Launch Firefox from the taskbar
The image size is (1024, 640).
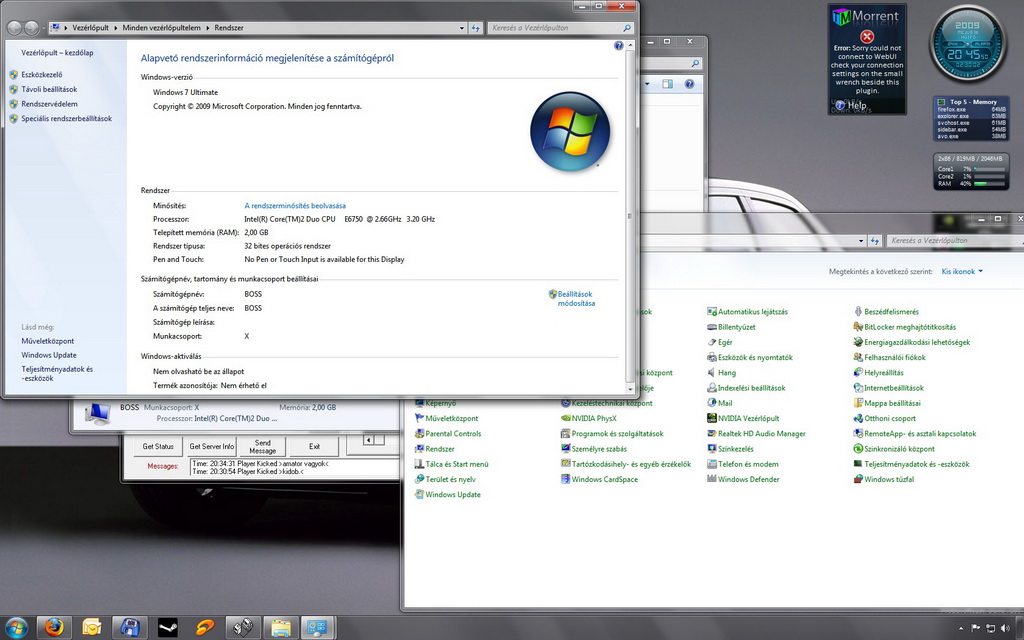click(53, 627)
